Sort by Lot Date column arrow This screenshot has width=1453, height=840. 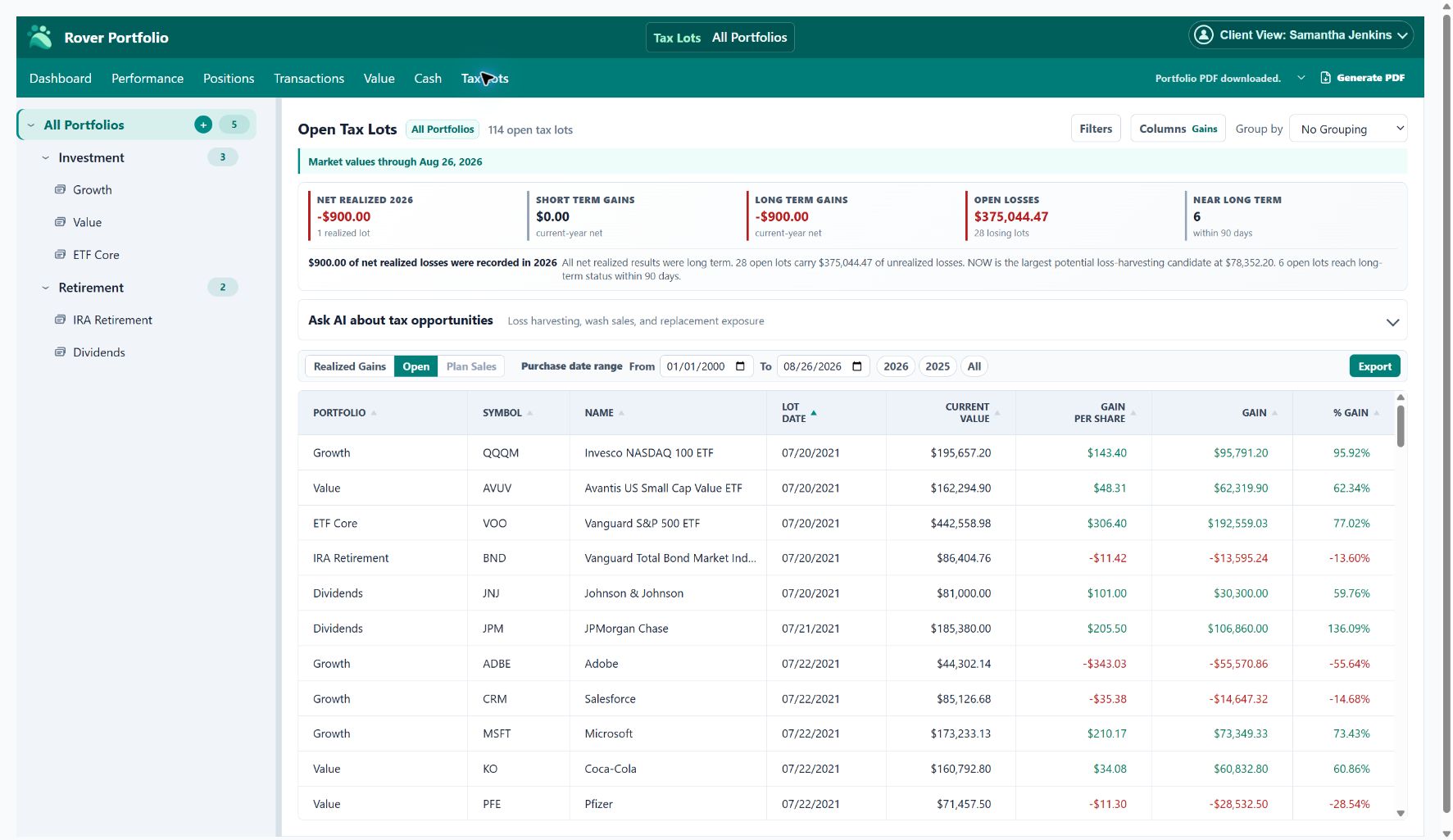pyautogui.click(x=814, y=413)
